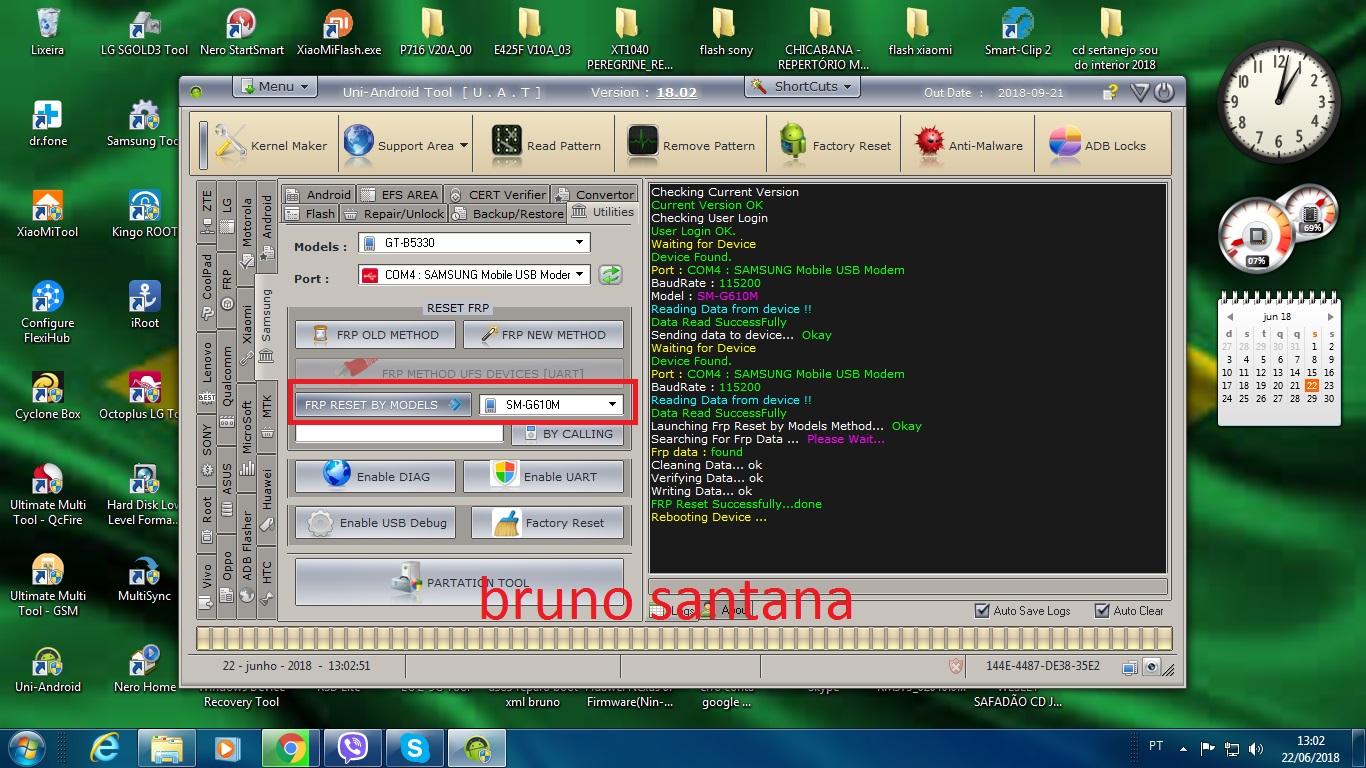
Task: Click the Enable DIAG button
Action: tap(375, 476)
